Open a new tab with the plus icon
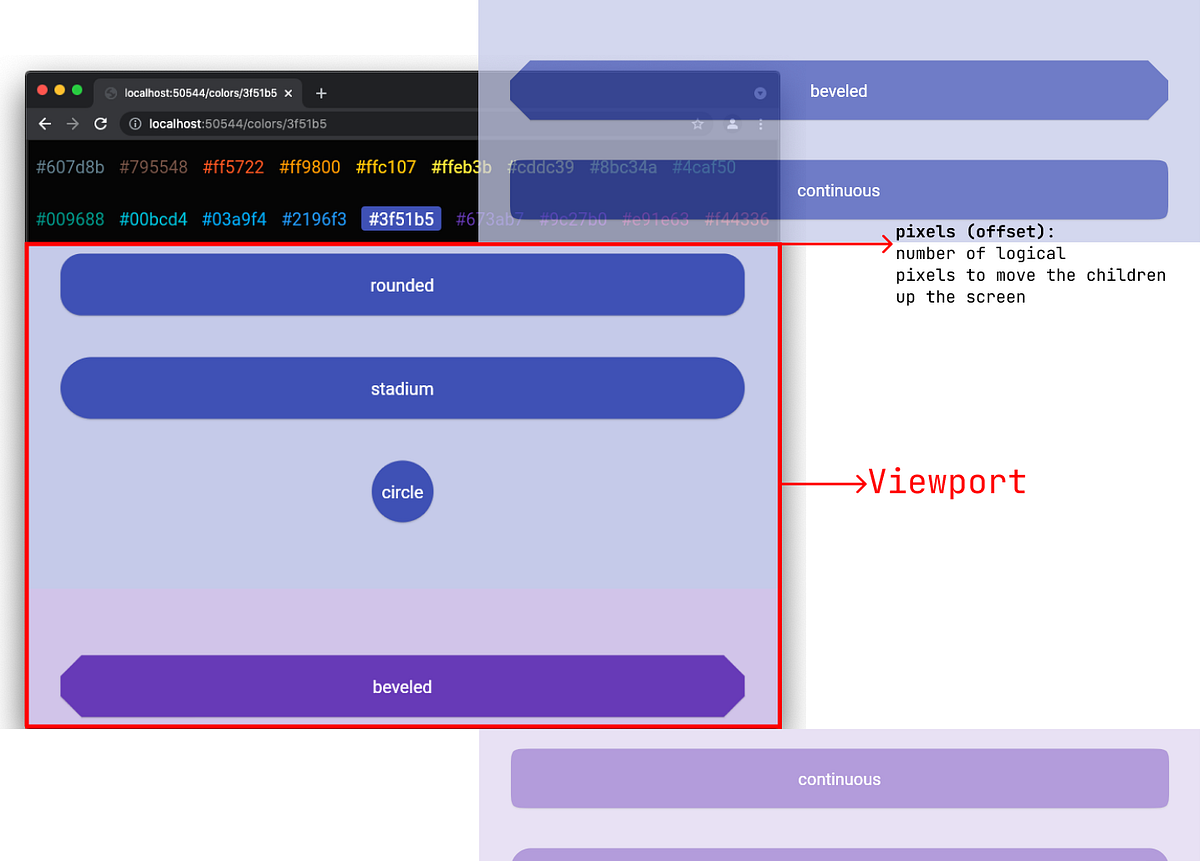Viewport: 1200px width, 861px height. point(321,92)
